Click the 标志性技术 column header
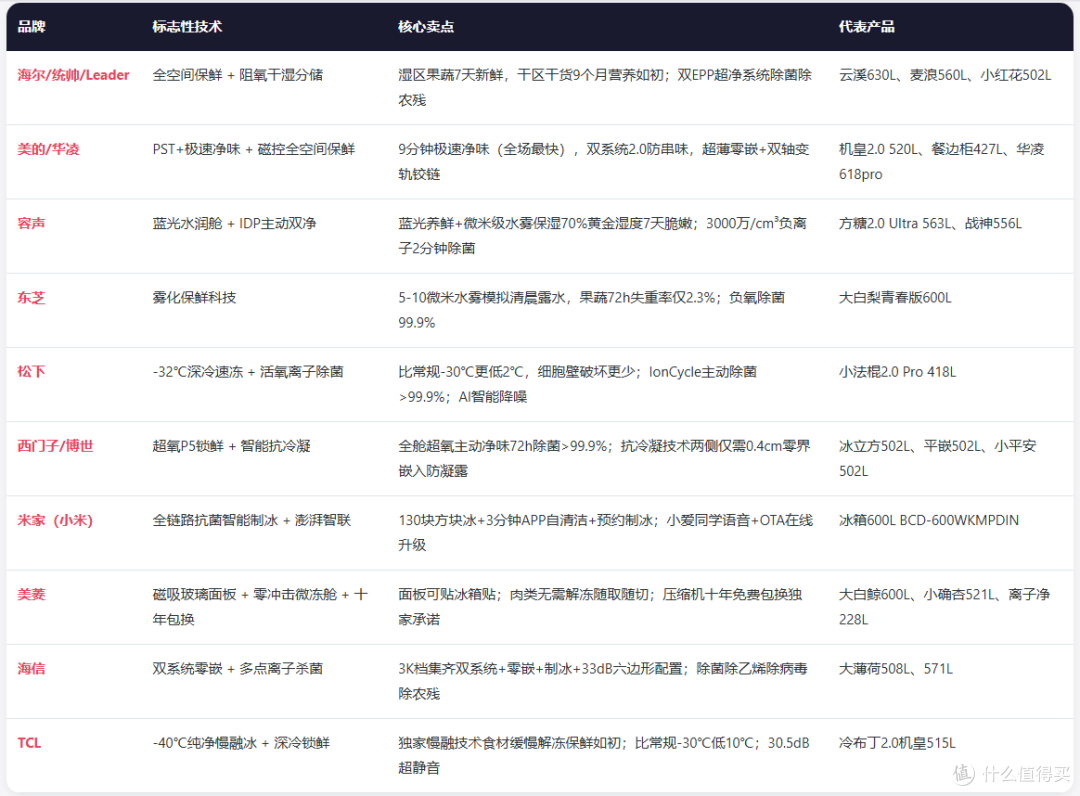Viewport: 1080px width, 796px height. click(x=187, y=26)
